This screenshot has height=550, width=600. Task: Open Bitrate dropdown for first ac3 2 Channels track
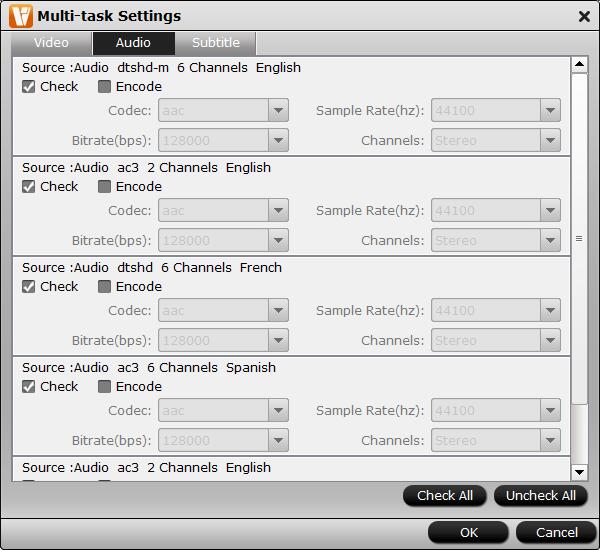point(223,240)
